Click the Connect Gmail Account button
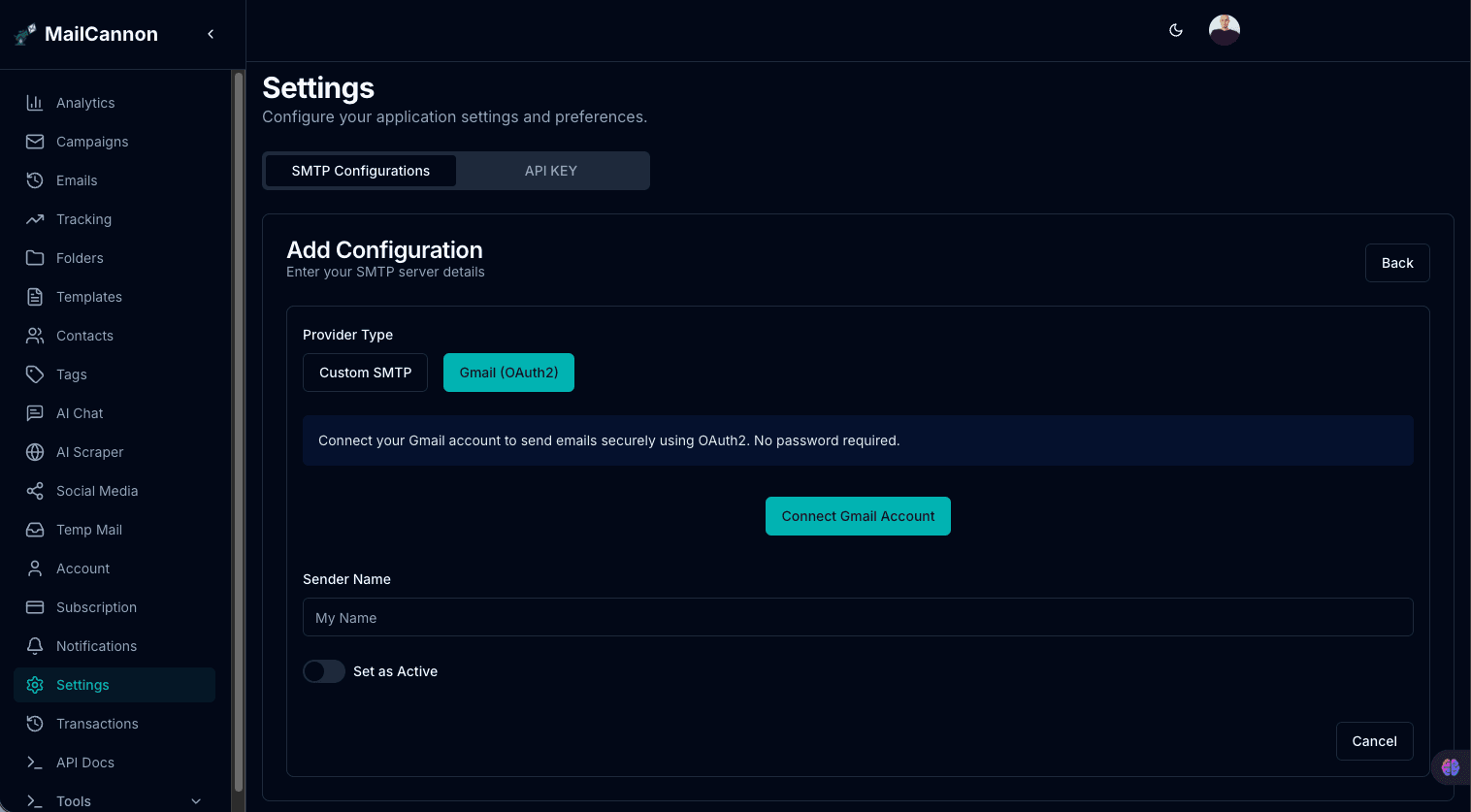1471x812 pixels. (858, 516)
